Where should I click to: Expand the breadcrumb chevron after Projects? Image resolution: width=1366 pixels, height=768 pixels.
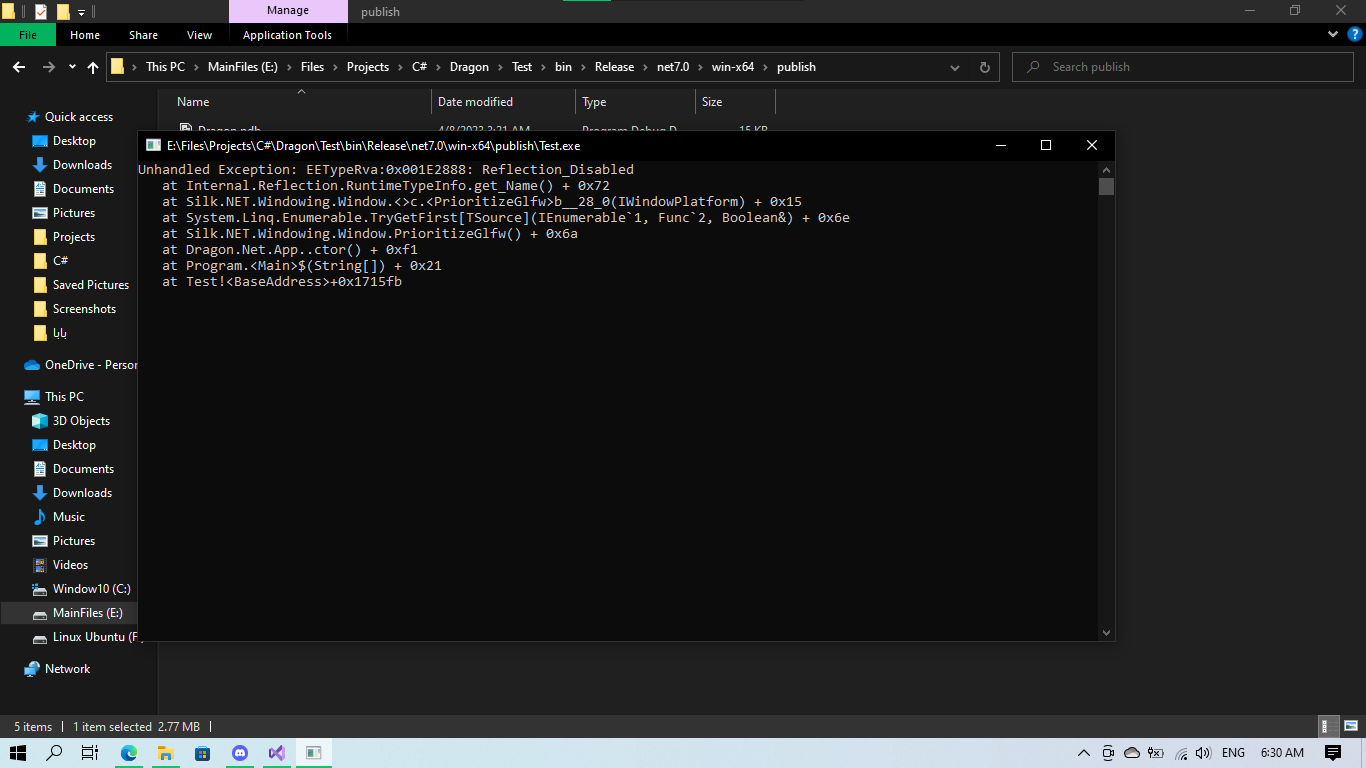[400, 67]
